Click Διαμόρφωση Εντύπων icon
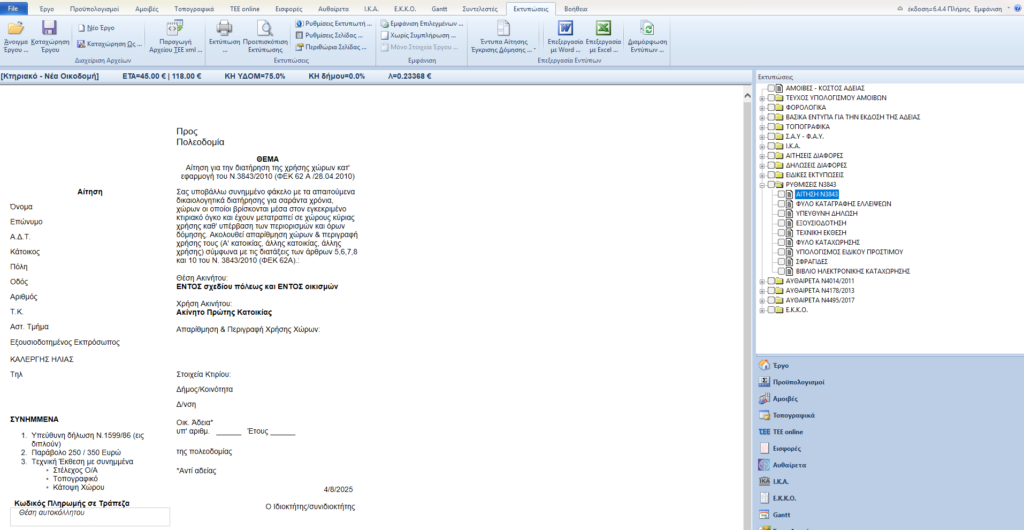This screenshot has height=530, width=1024. point(647,32)
